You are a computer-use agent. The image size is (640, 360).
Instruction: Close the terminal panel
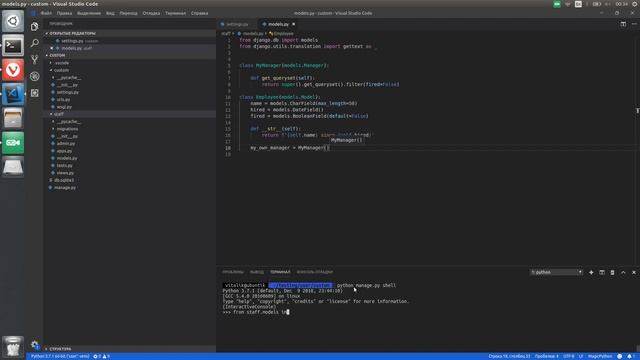click(x=634, y=272)
